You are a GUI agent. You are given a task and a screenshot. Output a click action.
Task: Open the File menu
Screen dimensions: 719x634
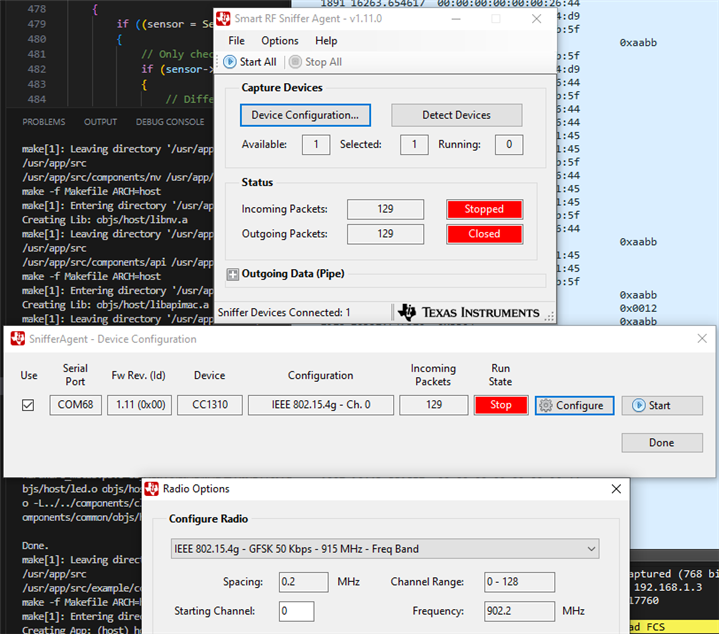(236, 41)
